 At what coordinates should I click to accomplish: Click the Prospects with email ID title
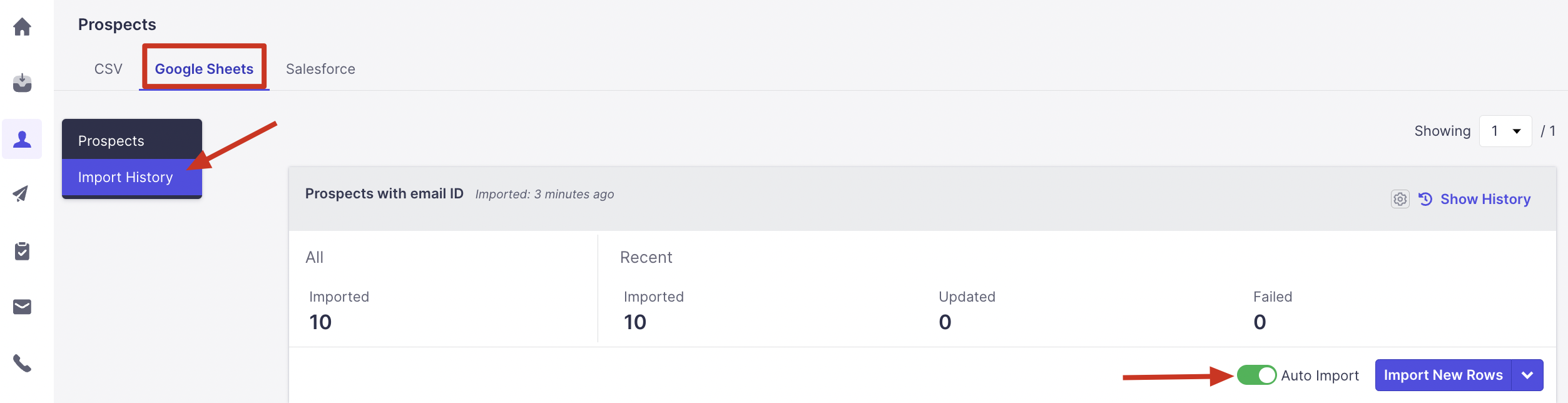click(384, 194)
